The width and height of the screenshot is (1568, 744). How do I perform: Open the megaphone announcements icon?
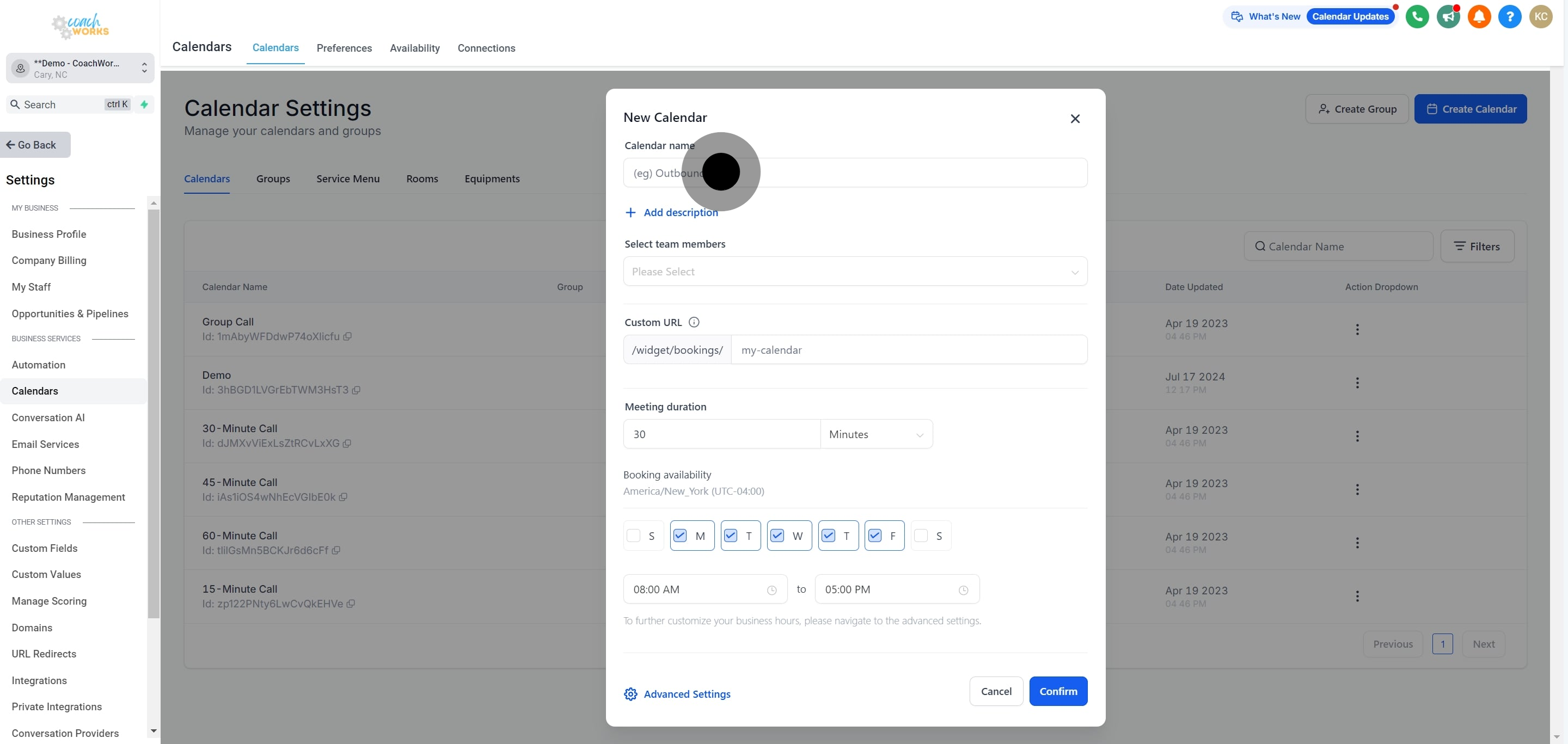[x=1448, y=16]
